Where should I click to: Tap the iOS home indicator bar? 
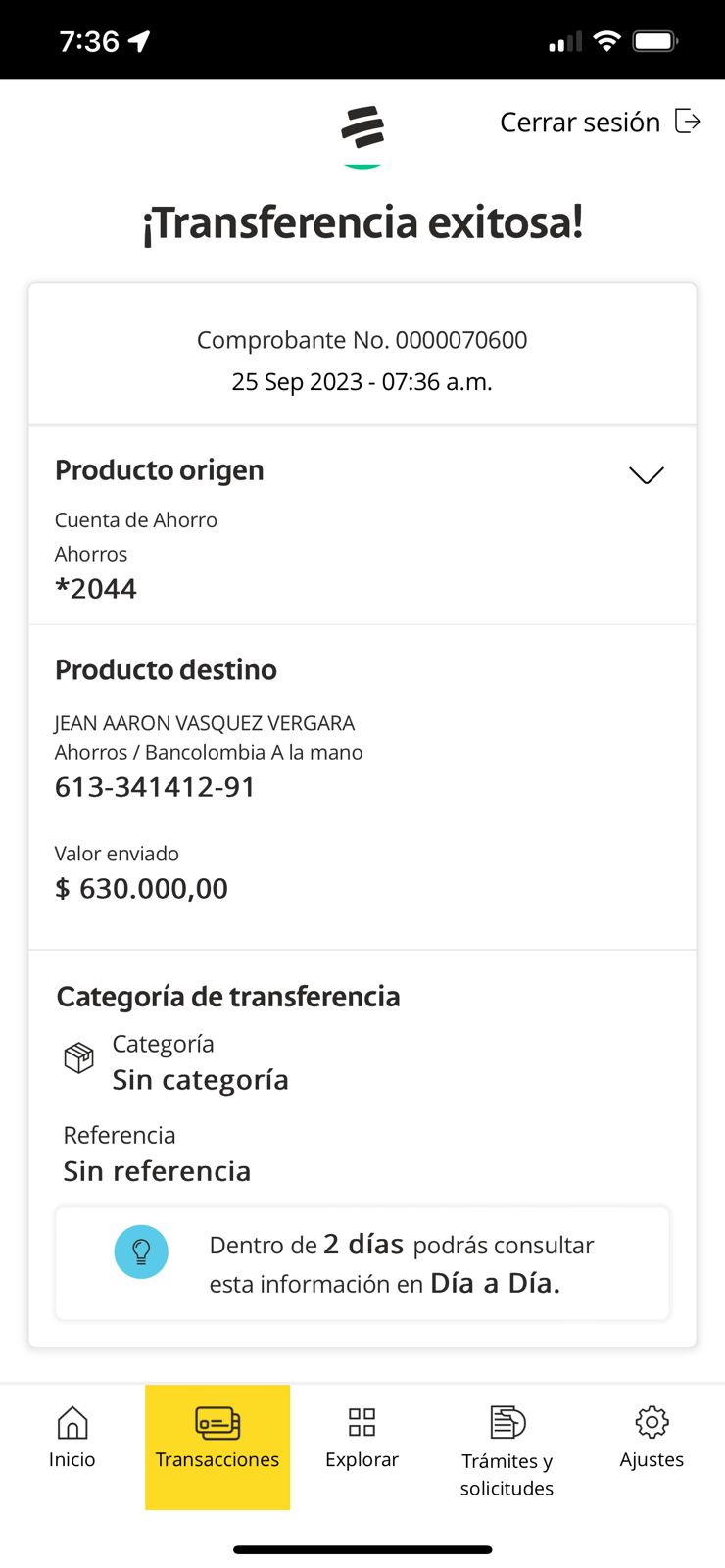(x=362, y=1549)
